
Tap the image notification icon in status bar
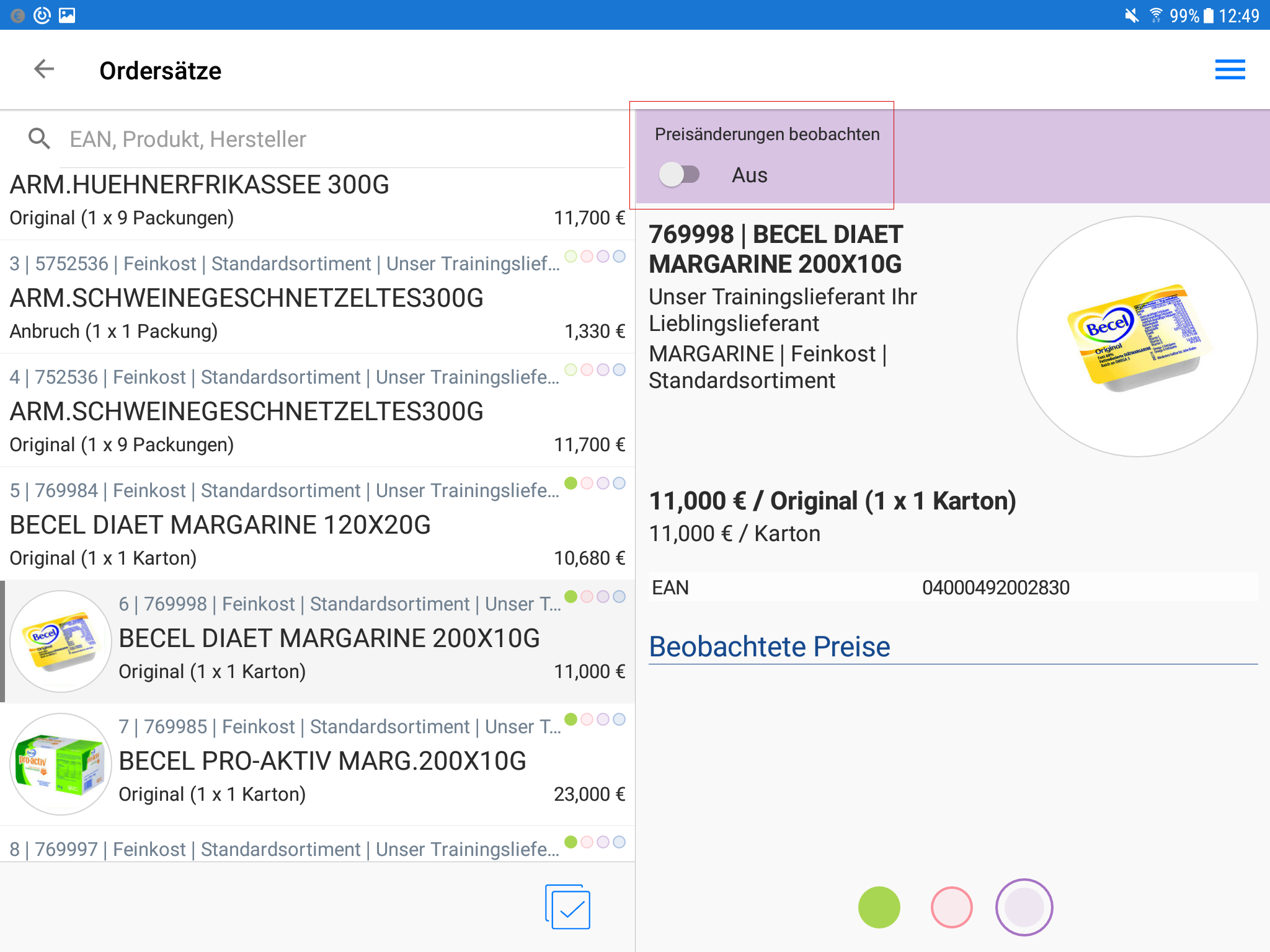tap(67, 15)
